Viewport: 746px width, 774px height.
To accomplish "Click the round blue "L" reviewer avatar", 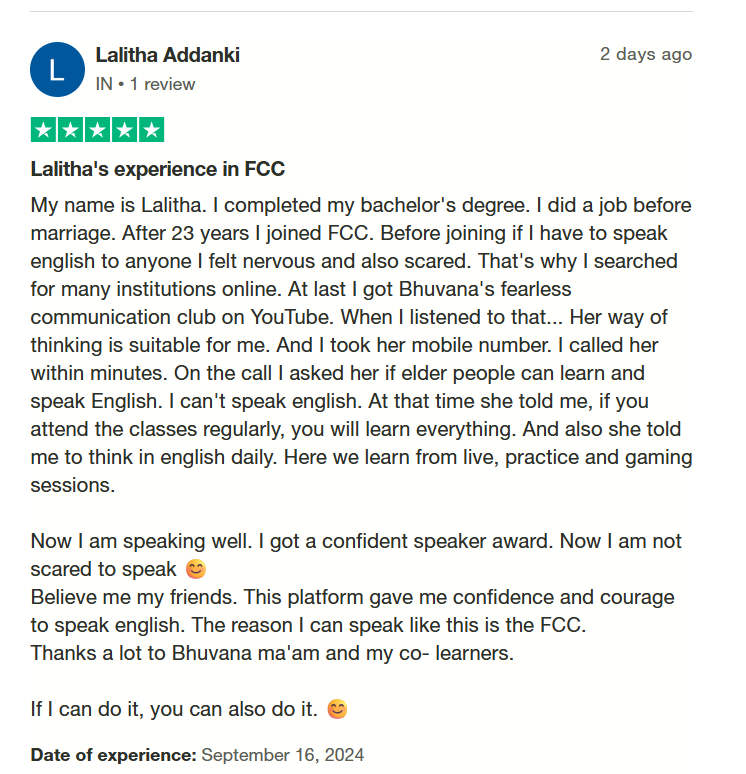I will (x=58, y=69).
